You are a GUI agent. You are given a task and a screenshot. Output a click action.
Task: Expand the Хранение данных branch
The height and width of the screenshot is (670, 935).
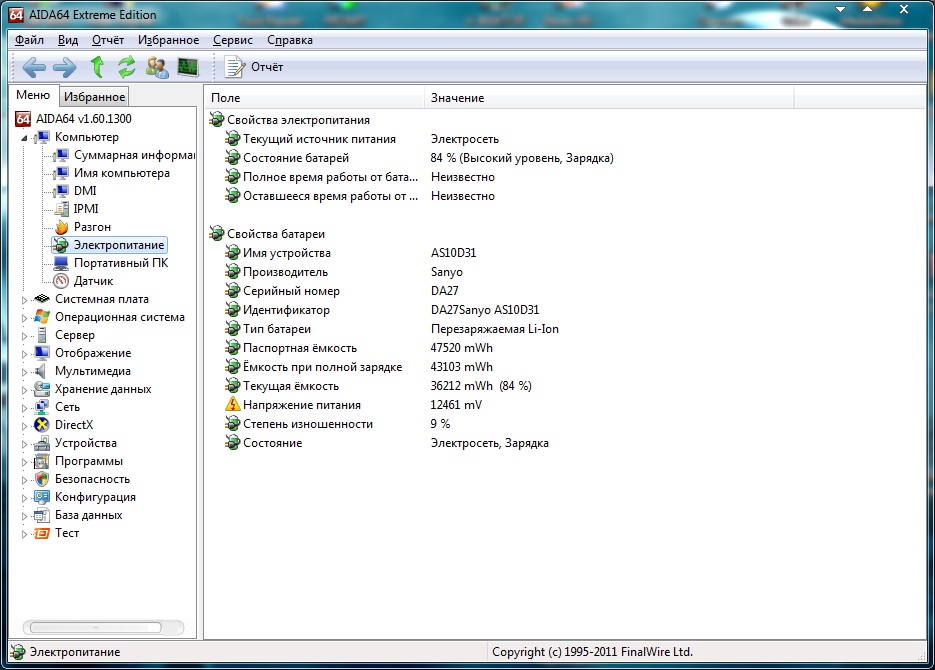pos(24,390)
